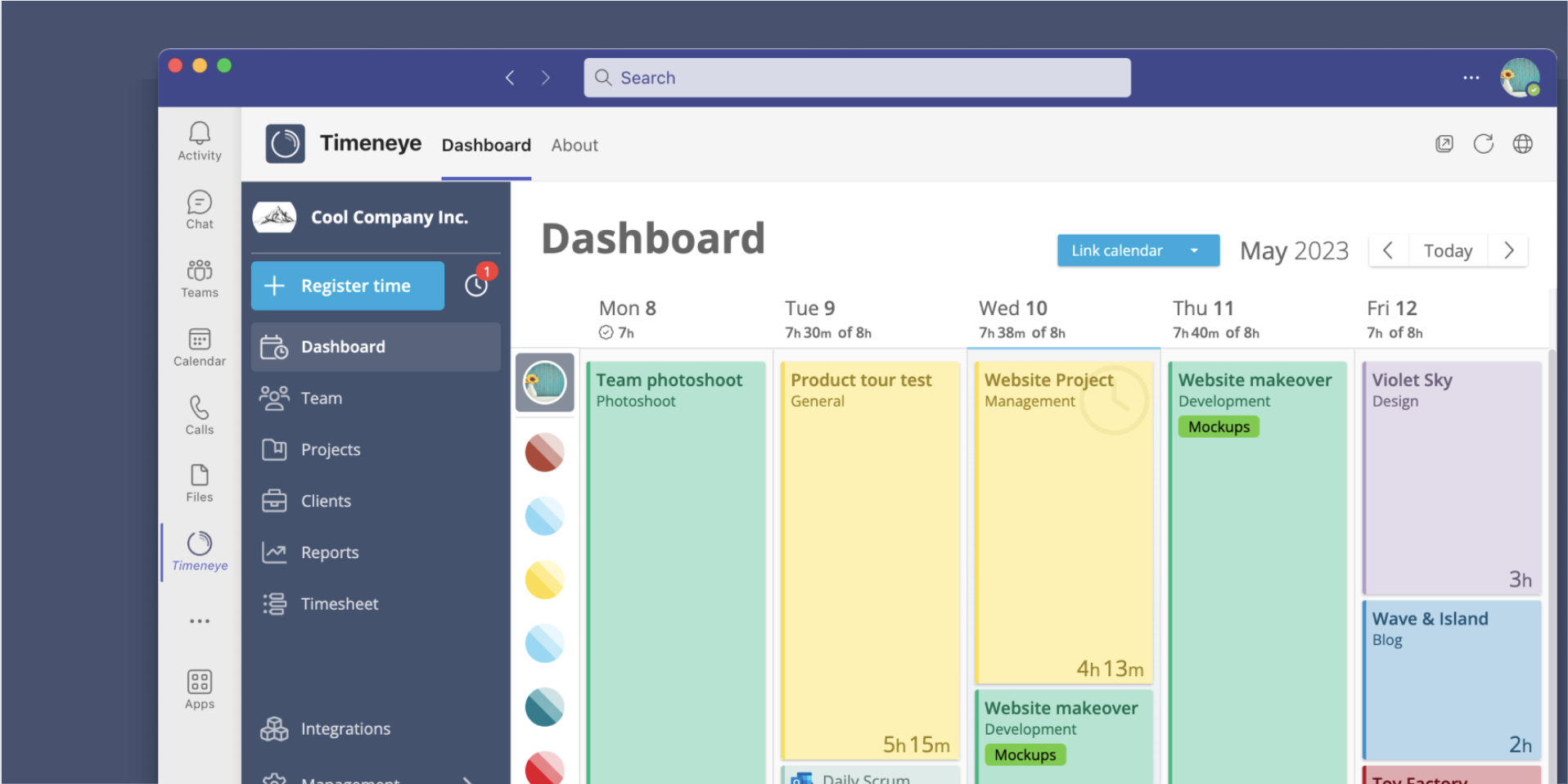The image size is (1568, 784).
Task: Open Violet Sky Design entry
Action: click(x=1452, y=478)
